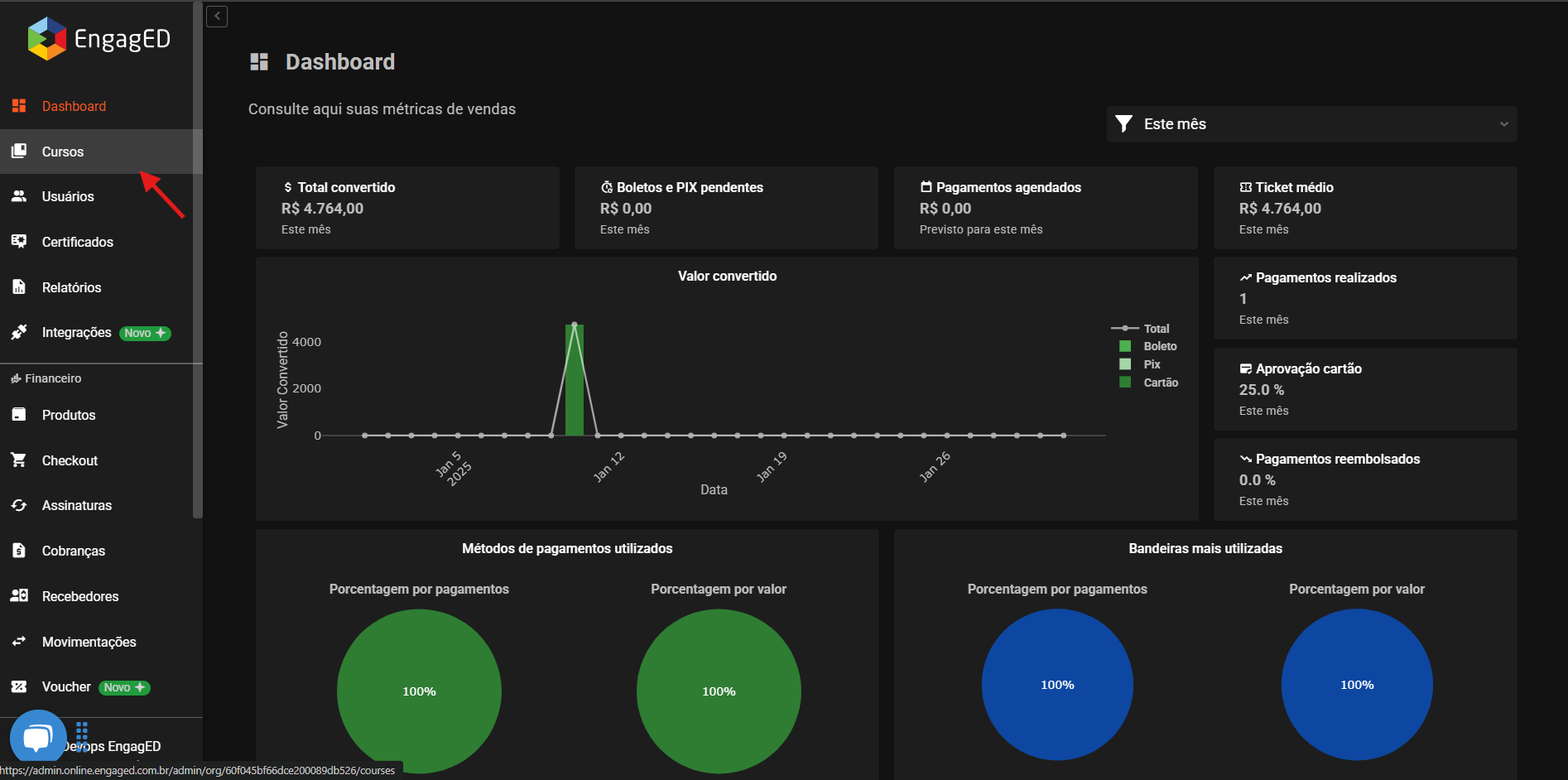Open Assinaturas menu item
Screen dimensions: 1568x780
(97, 505)
